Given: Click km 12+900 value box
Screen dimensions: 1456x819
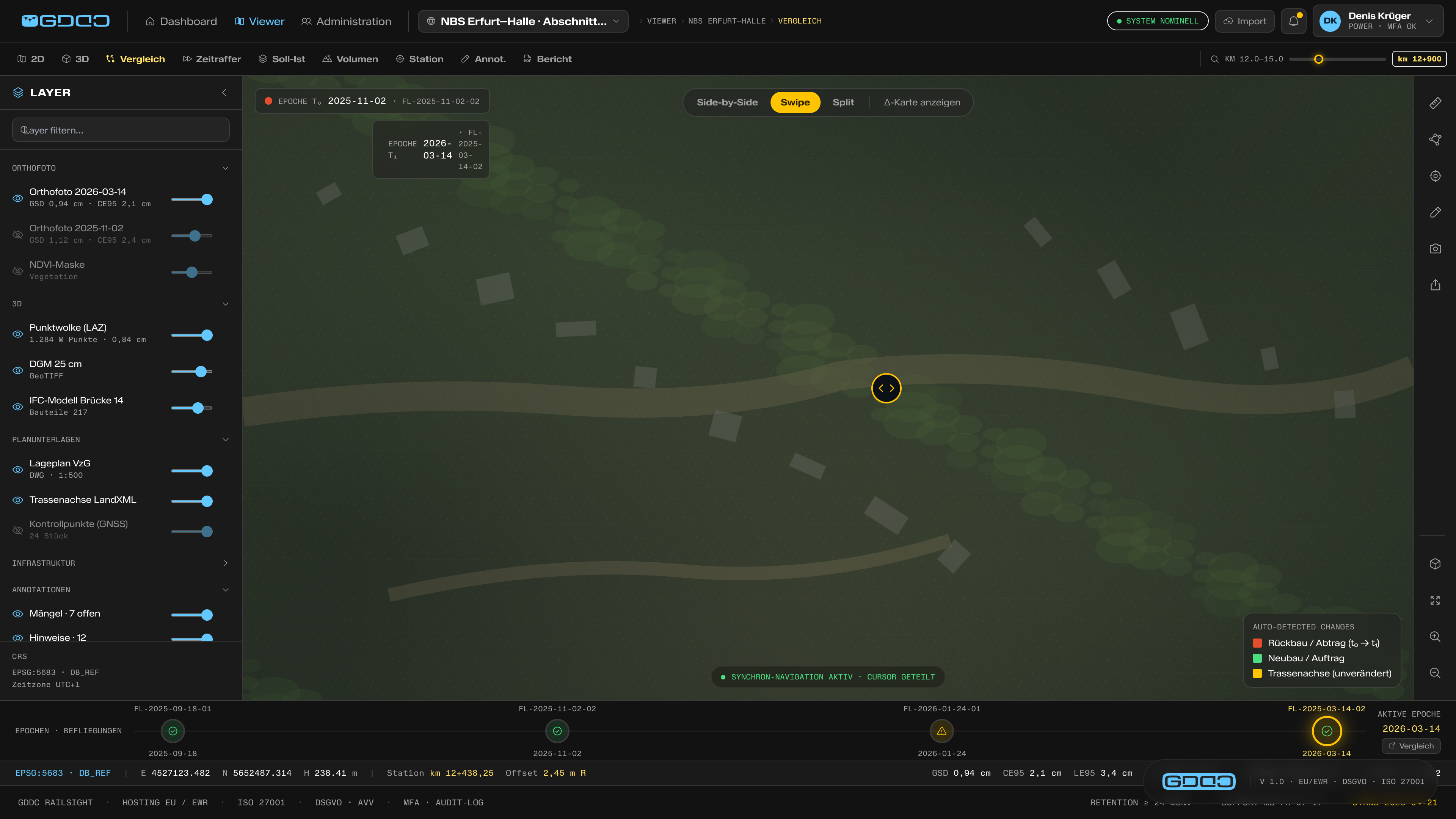Looking at the screenshot, I should (1419, 59).
